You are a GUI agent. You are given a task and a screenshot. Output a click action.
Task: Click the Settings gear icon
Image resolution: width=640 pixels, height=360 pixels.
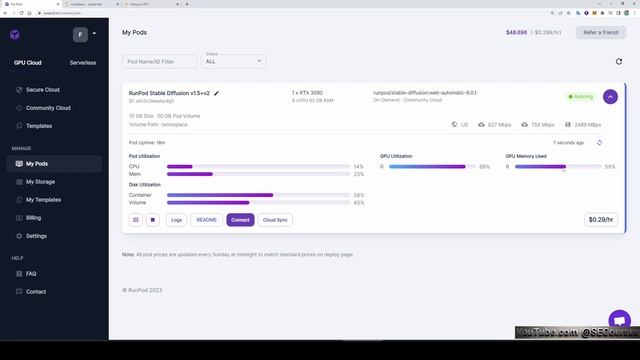click(x=19, y=236)
